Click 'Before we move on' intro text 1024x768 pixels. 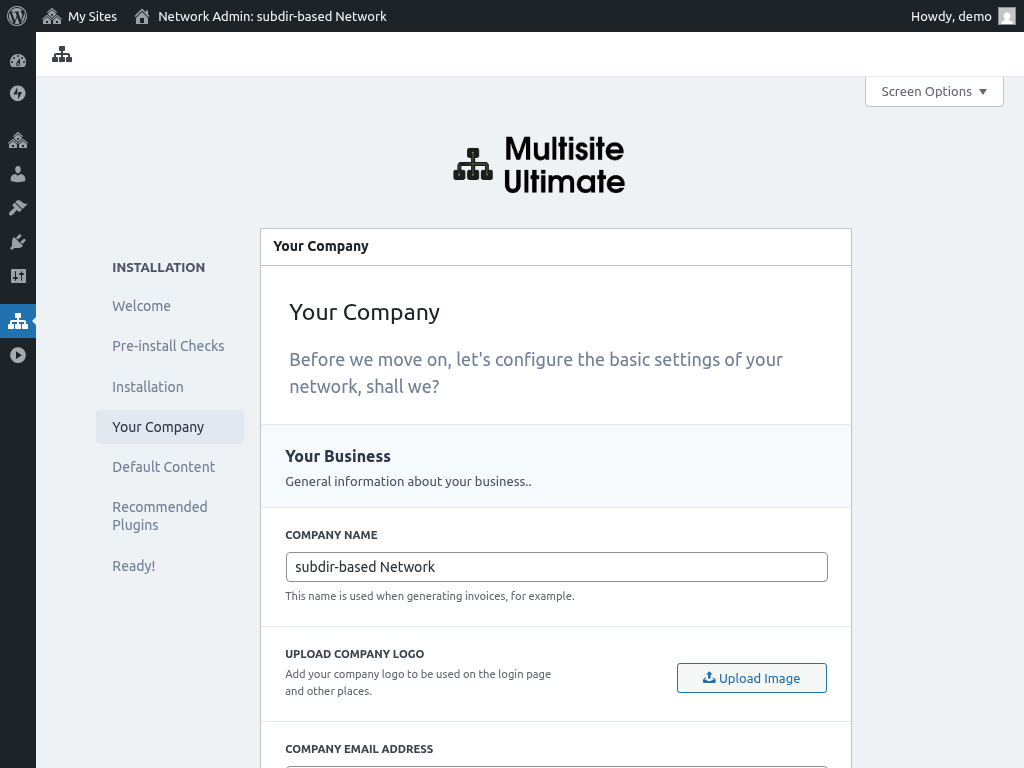(536, 373)
